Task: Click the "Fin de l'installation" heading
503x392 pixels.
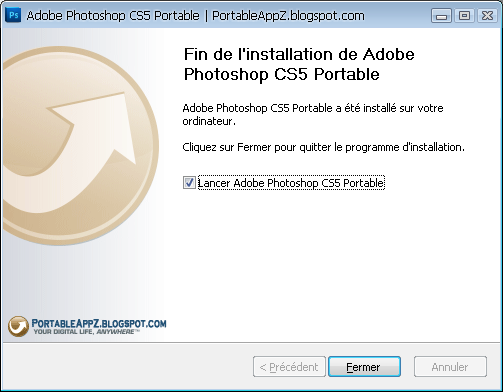Action: coord(299,64)
